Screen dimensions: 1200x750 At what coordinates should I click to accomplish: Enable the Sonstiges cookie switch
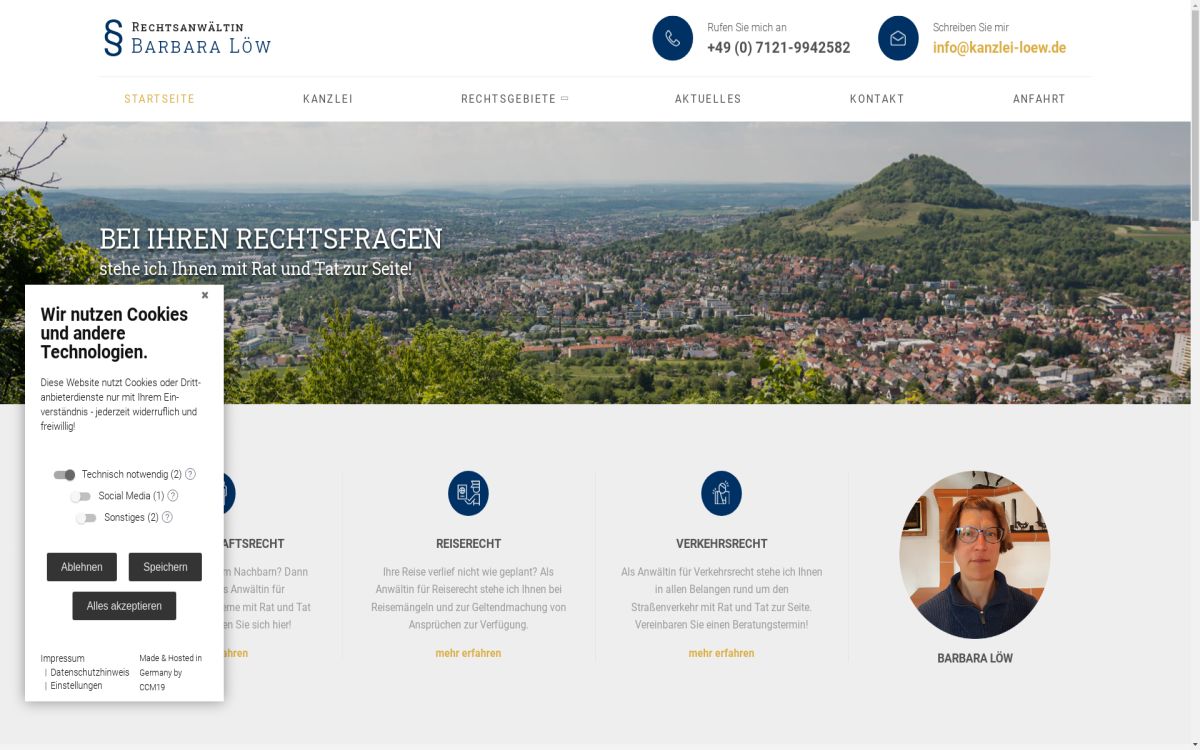point(85,517)
